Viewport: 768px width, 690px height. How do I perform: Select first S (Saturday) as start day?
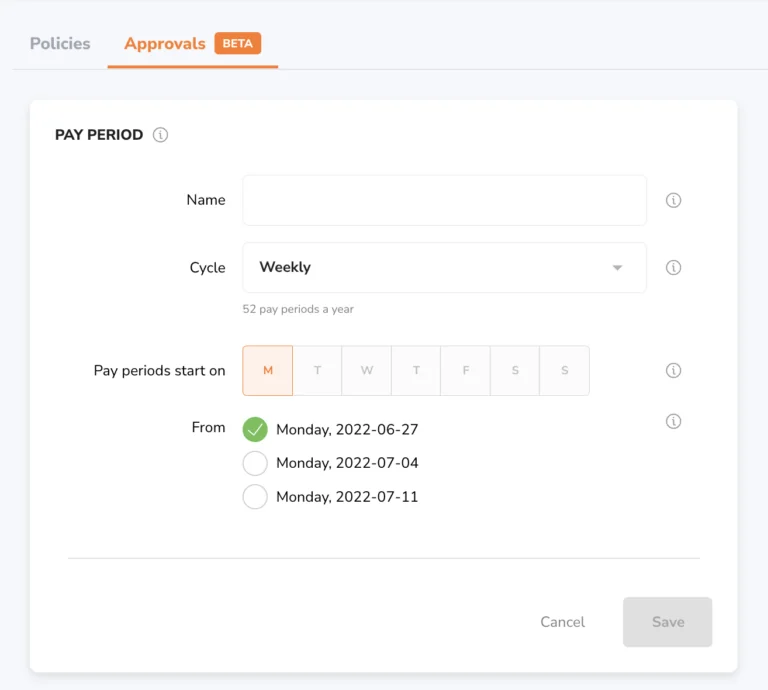click(515, 371)
